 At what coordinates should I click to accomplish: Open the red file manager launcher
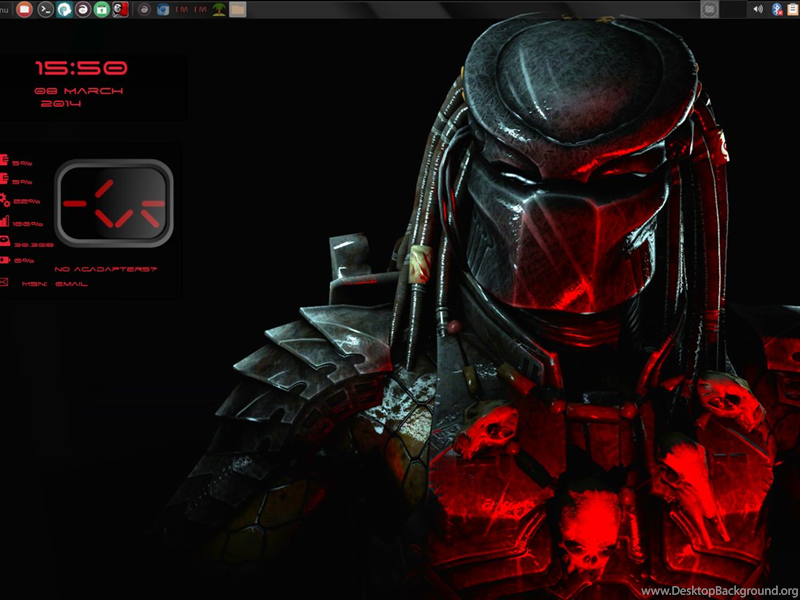point(24,9)
